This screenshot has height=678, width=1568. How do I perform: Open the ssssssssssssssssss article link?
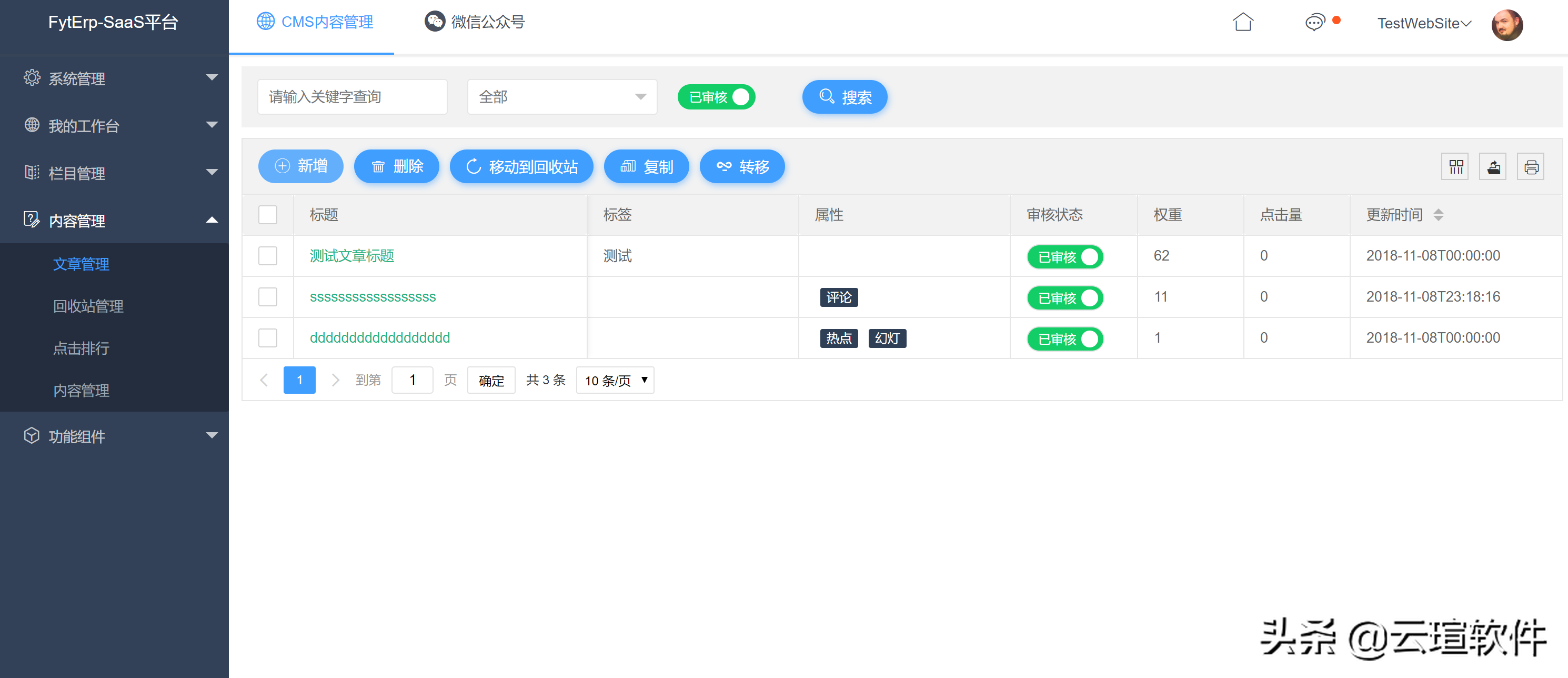coord(373,297)
